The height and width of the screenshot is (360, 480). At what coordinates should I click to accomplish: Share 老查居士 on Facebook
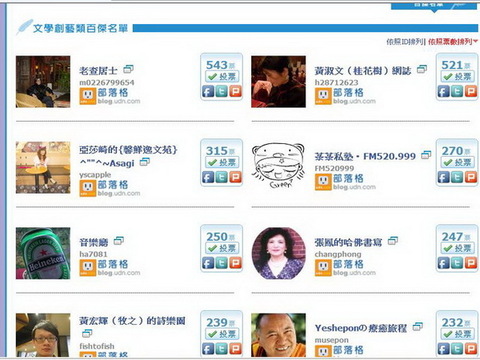pyautogui.click(x=208, y=91)
